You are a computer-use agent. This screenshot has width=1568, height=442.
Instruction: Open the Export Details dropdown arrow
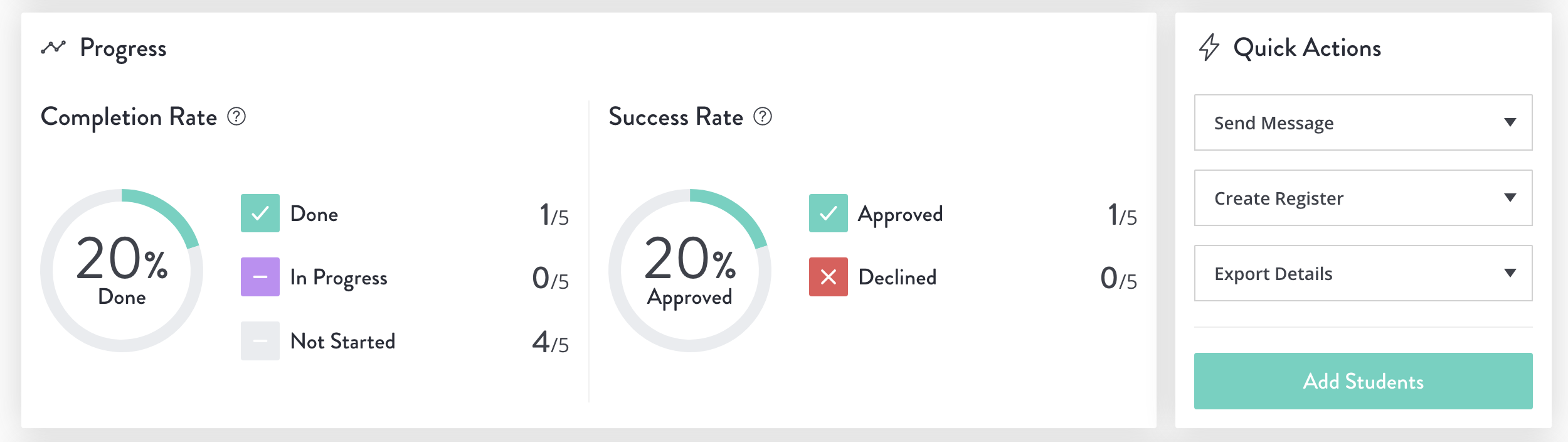tap(1510, 273)
